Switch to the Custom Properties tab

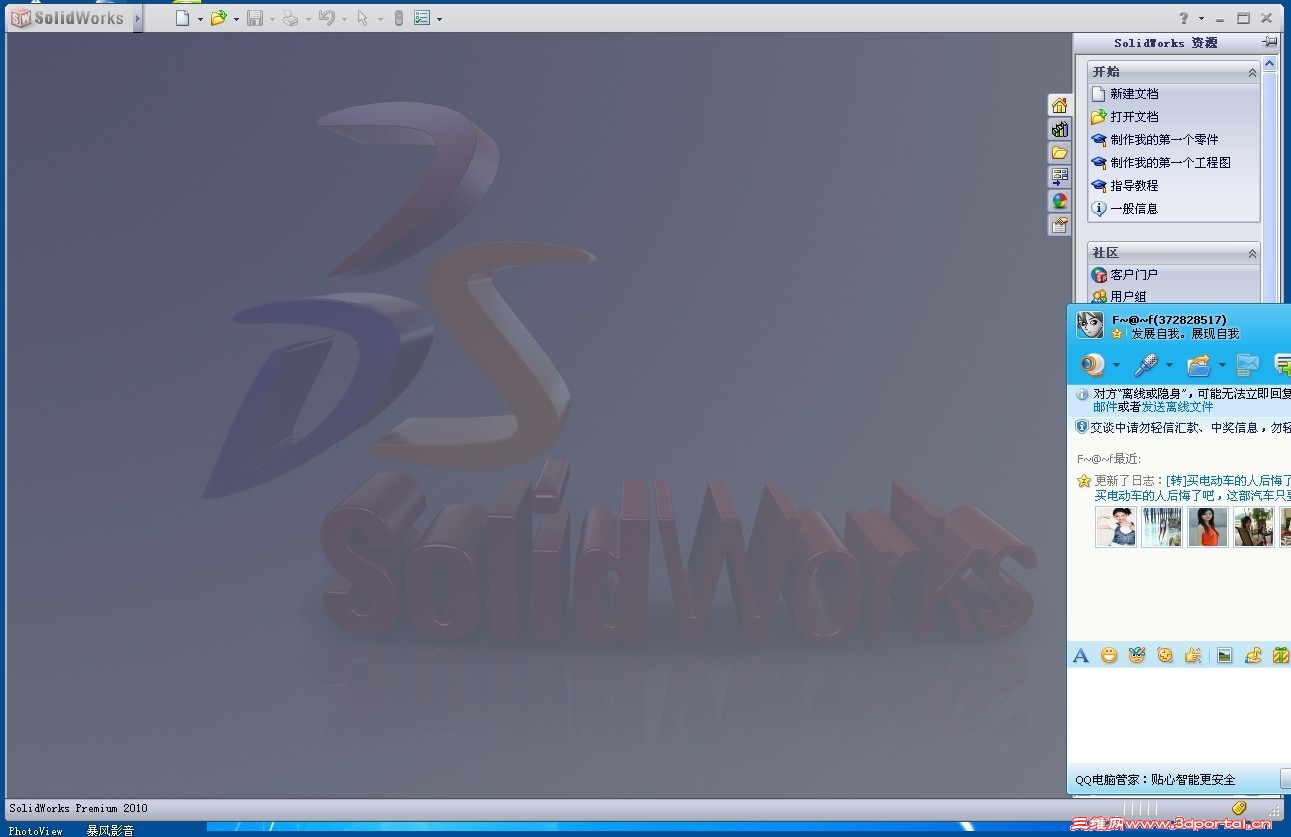pyautogui.click(x=1059, y=225)
